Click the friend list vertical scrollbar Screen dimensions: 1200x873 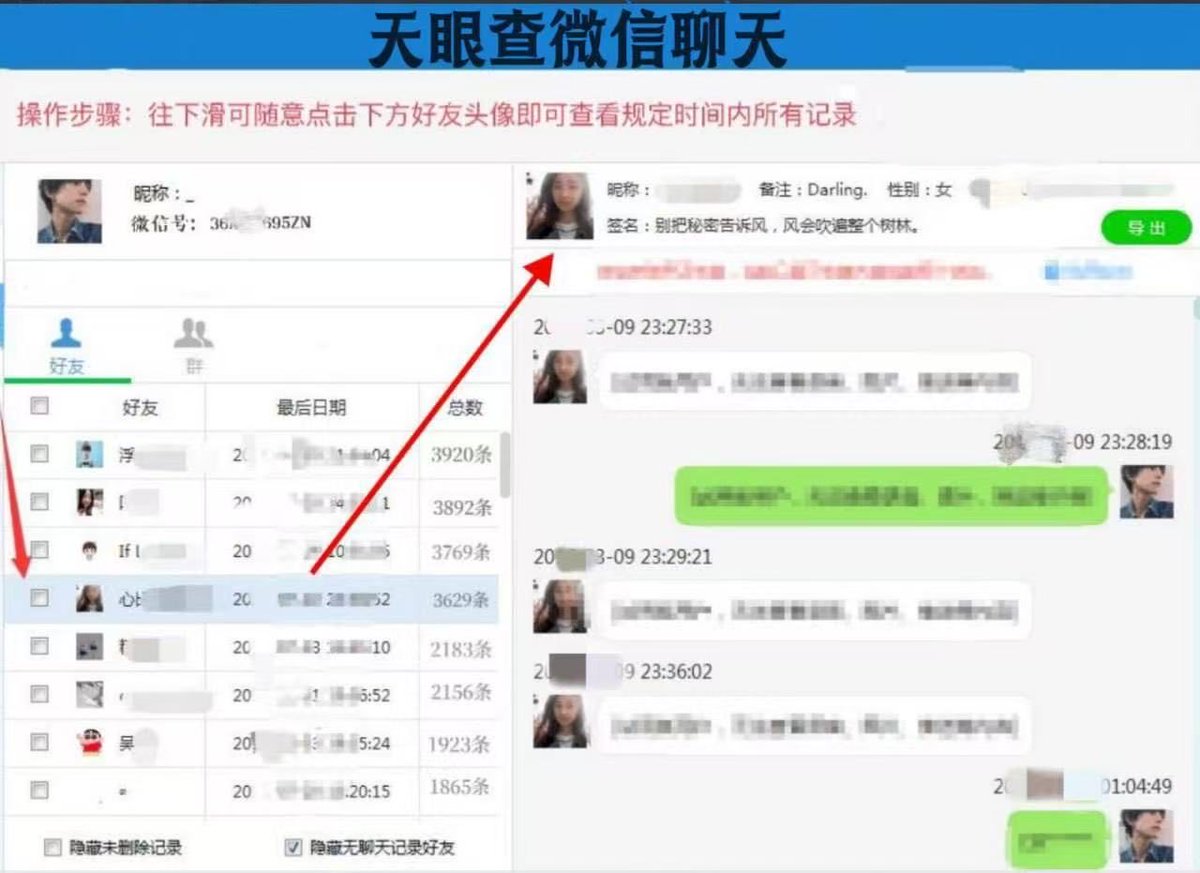coord(505,465)
